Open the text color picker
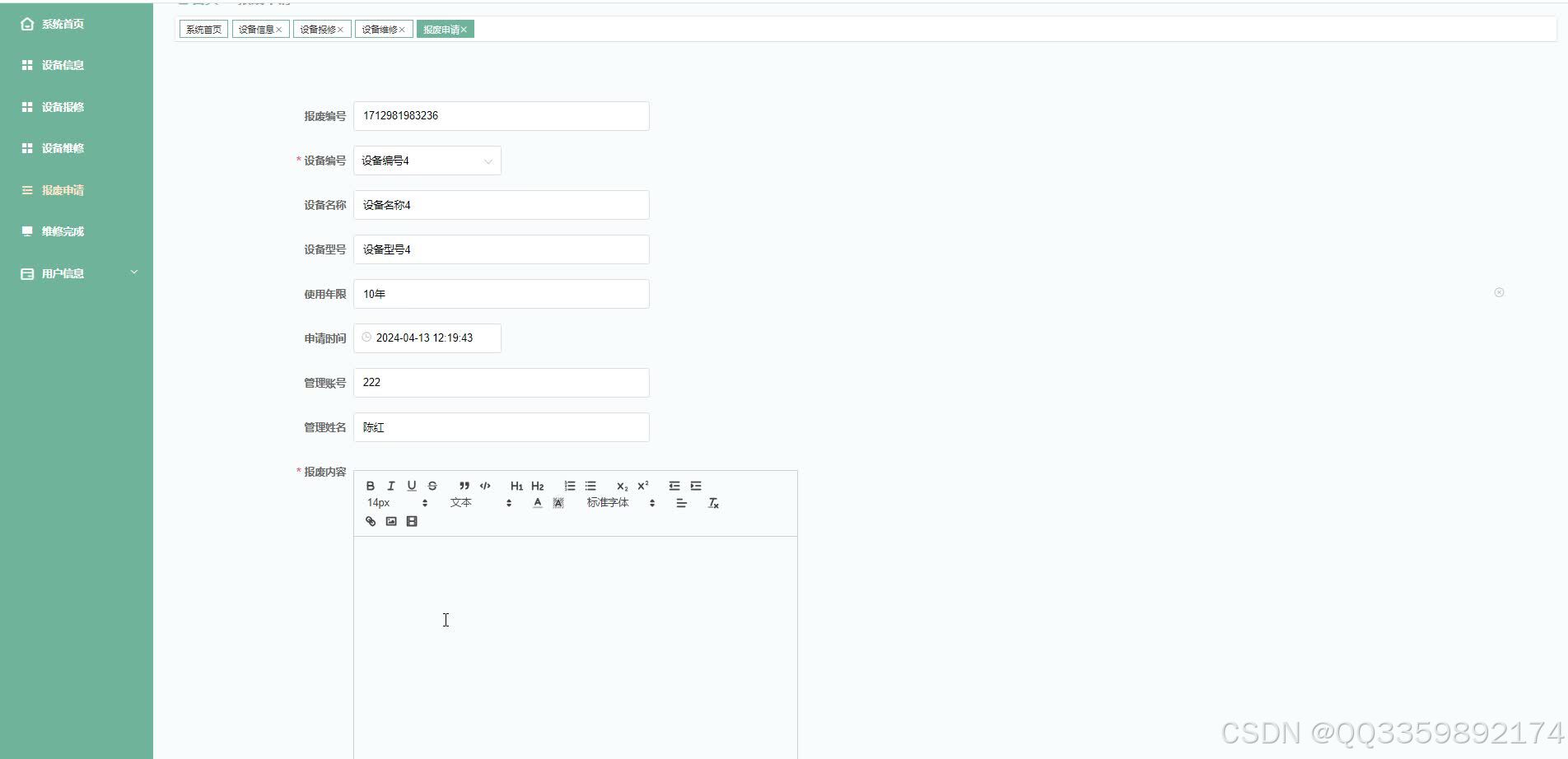Image resolution: width=1568 pixels, height=759 pixels. 538,503
